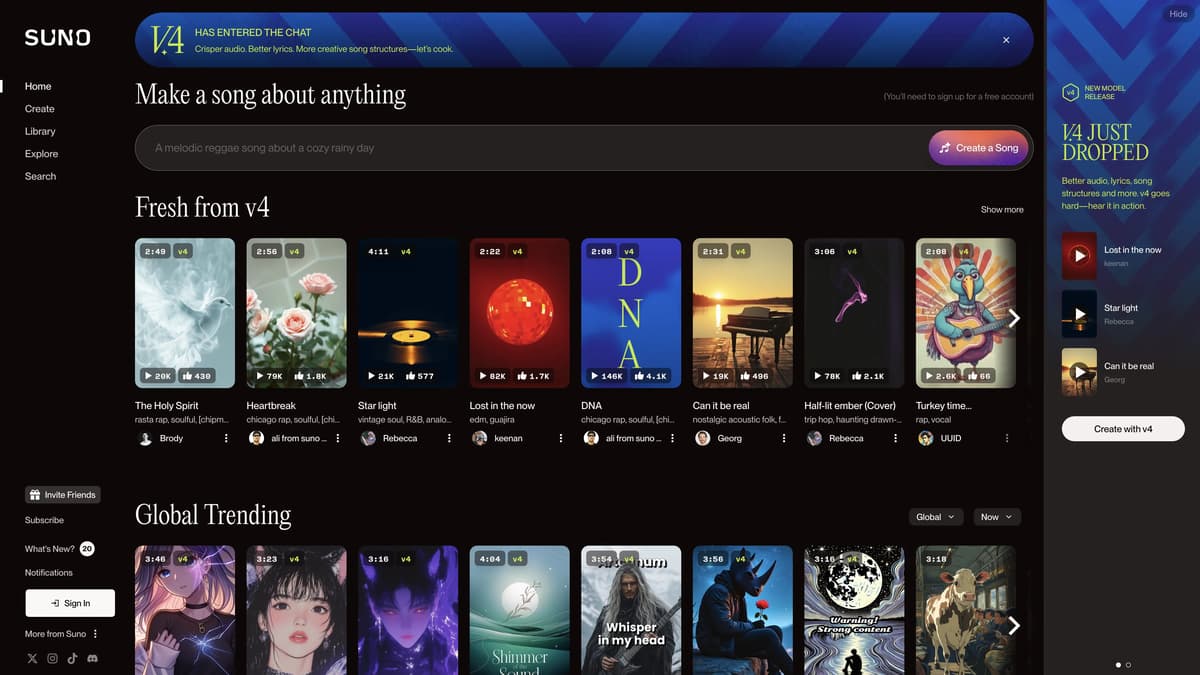Open Notifications in the sidebar
Screen dimensions: 1200x675
(49, 573)
